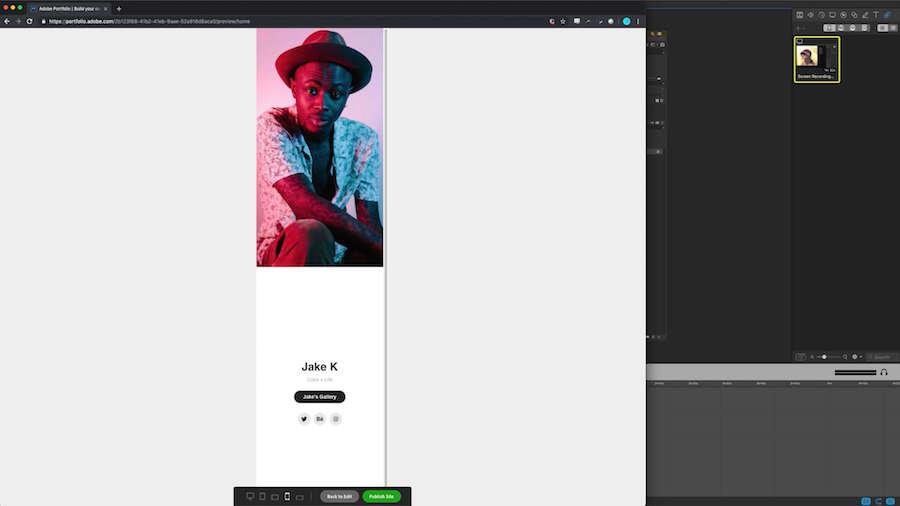
Task: Click the green Publish Site button
Action: coord(381,496)
